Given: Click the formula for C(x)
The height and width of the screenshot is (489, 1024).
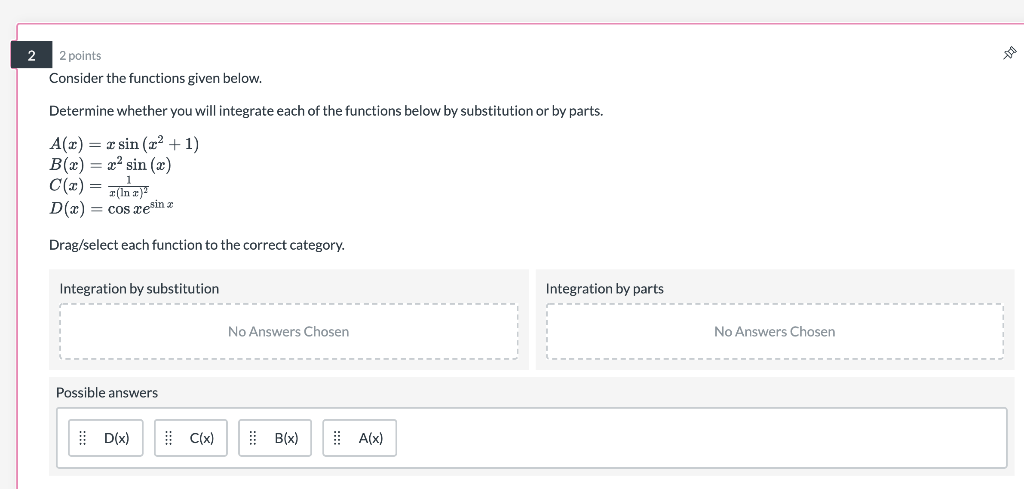Looking at the screenshot, I should [x=99, y=185].
